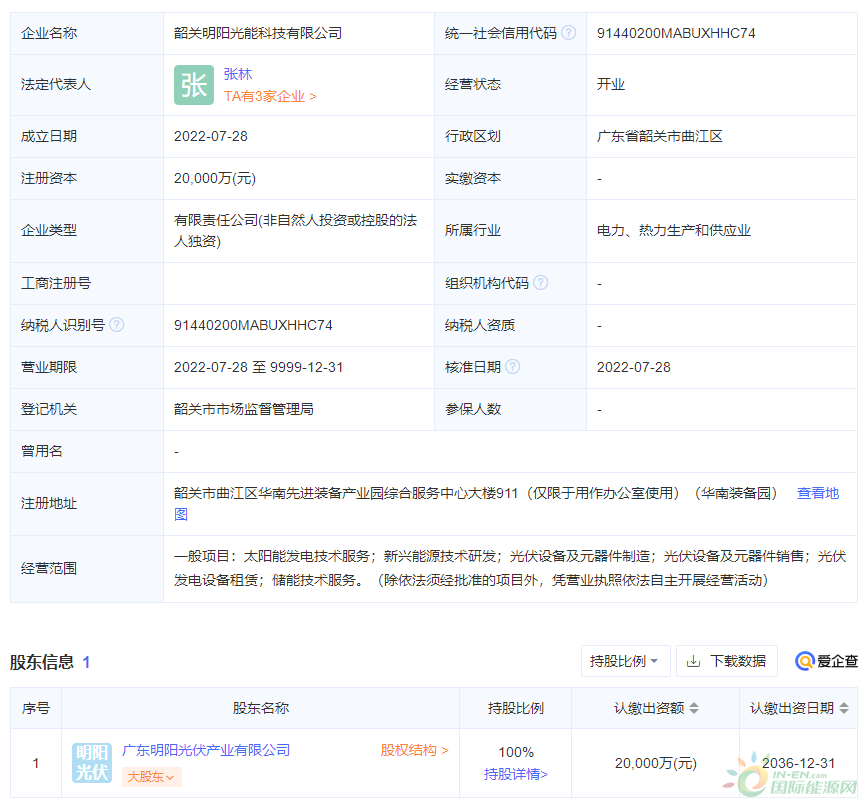Open legal representative 张林 link
The height and width of the screenshot is (802, 862).
237,74
